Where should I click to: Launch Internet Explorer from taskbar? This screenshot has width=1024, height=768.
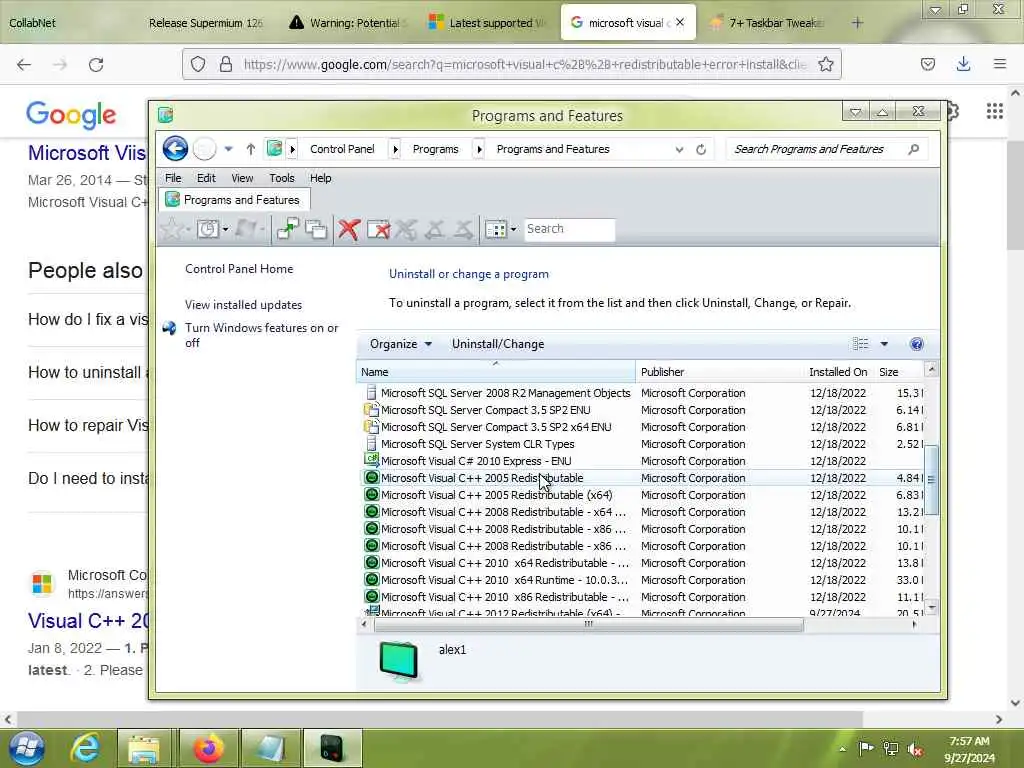86,748
